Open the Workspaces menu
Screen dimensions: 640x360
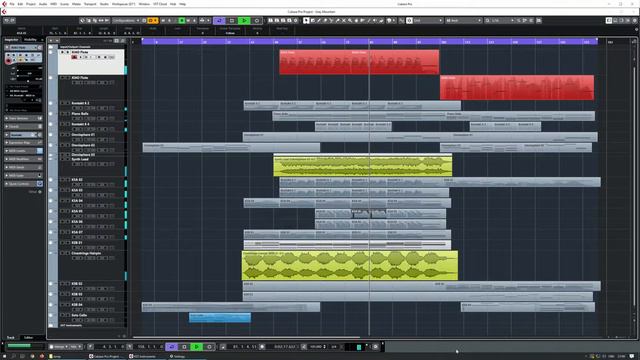coord(123,4)
